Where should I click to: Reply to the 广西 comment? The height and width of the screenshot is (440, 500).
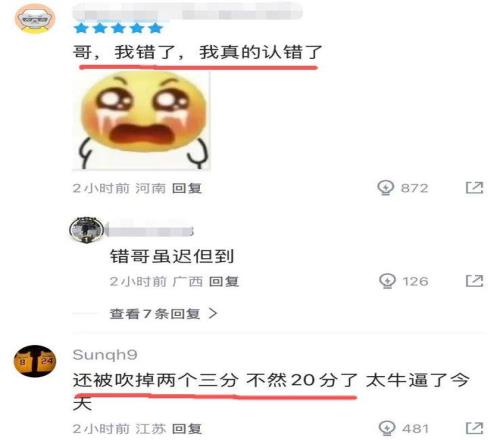[x=224, y=282]
